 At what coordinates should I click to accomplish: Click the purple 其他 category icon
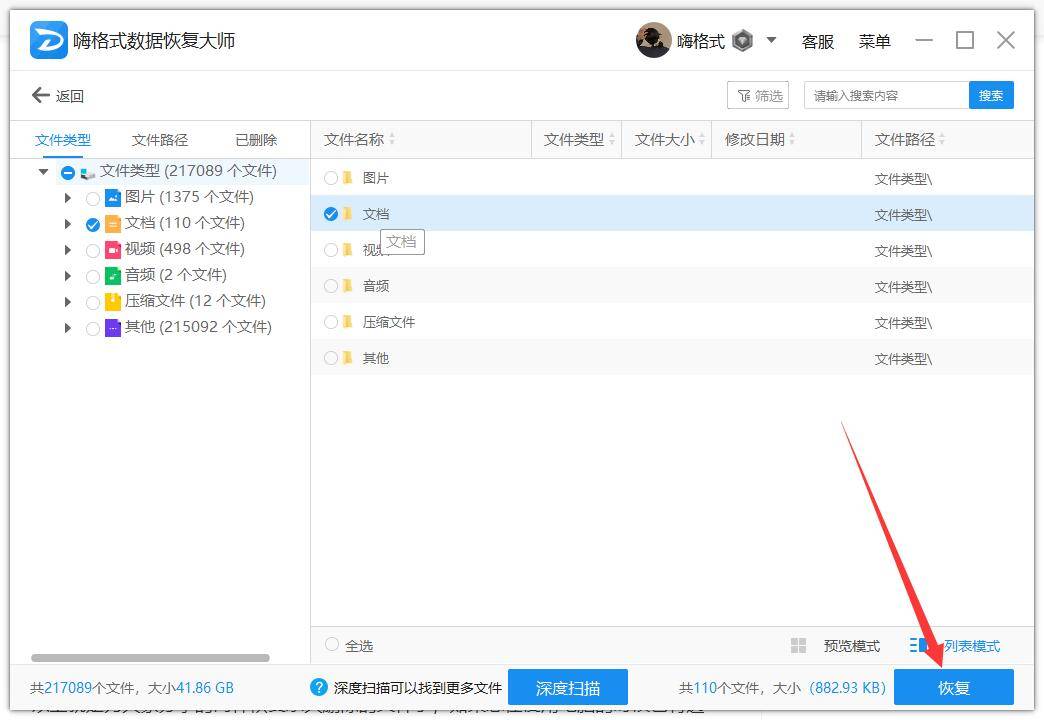[113, 328]
